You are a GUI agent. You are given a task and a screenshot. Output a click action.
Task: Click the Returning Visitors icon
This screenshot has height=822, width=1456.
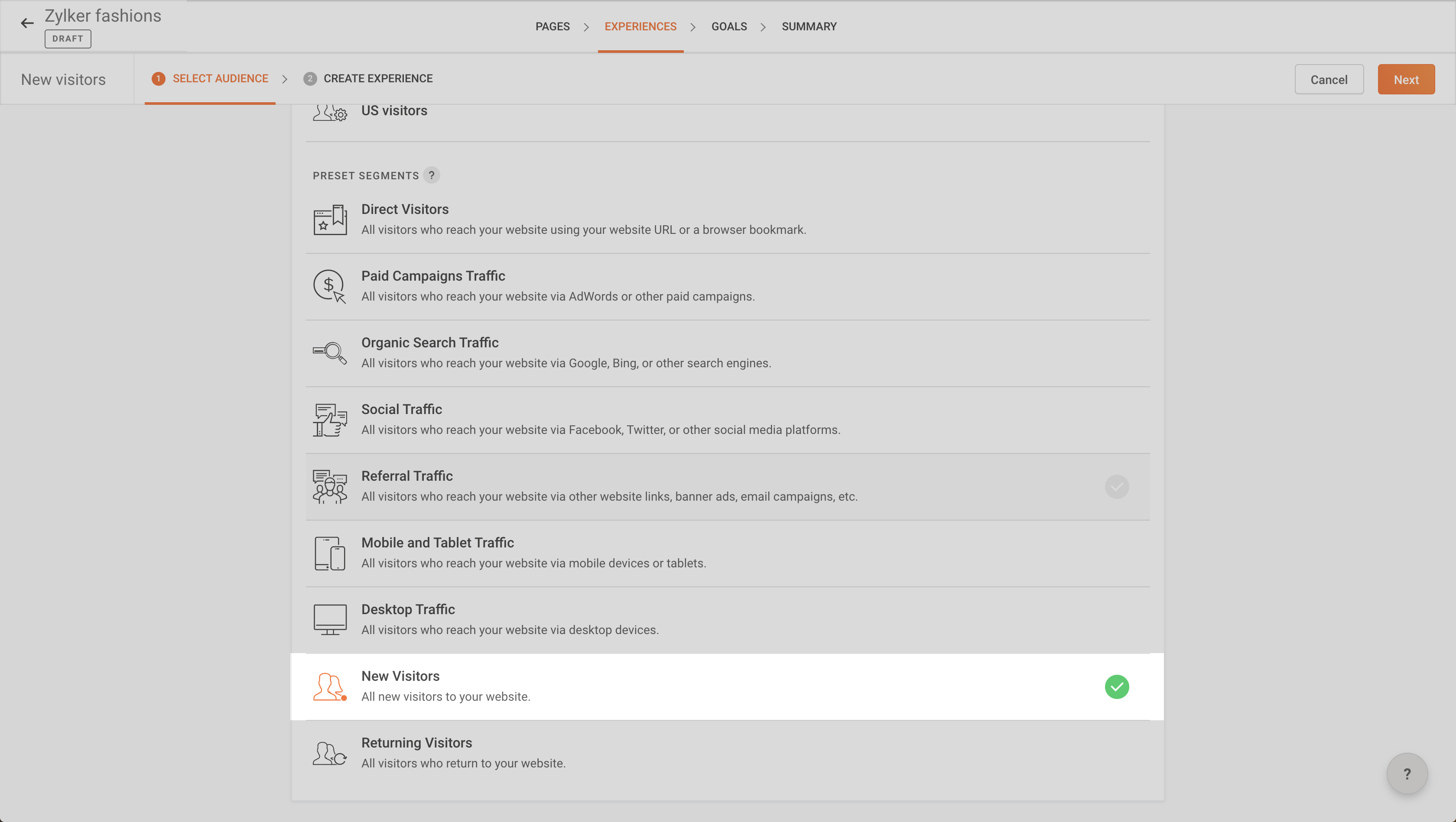[x=330, y=753]
